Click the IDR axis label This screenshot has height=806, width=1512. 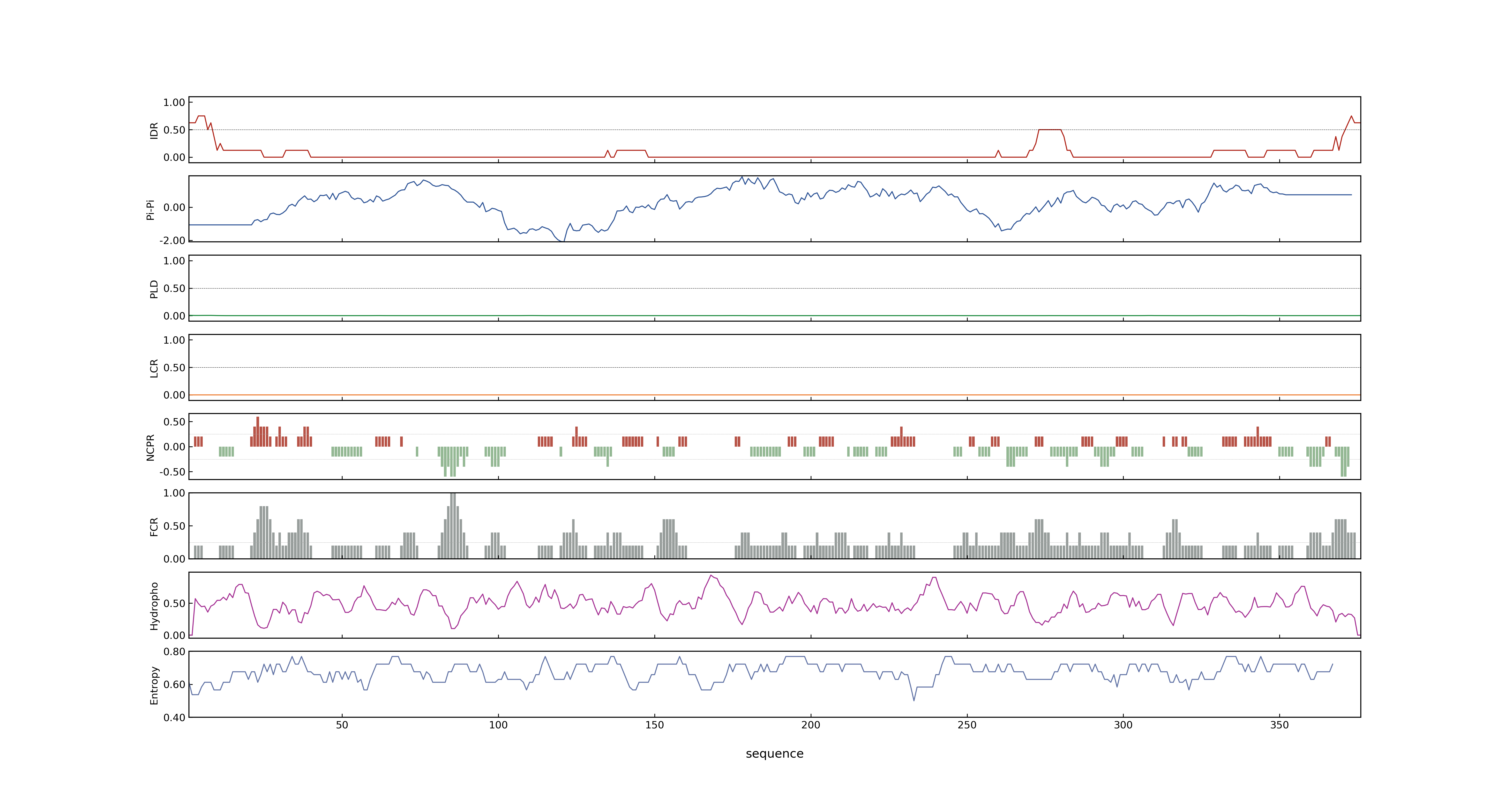[x=154, y=130]
